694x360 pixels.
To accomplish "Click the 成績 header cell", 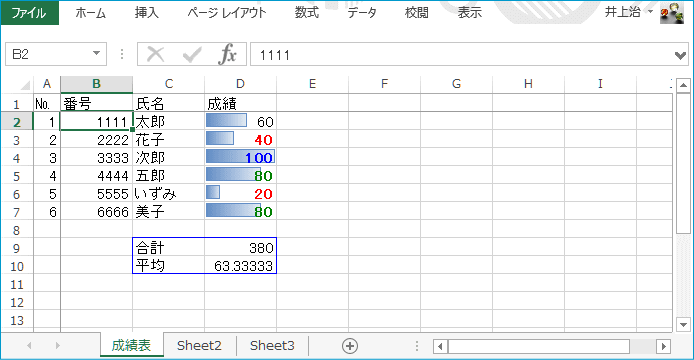I will 240,104.
